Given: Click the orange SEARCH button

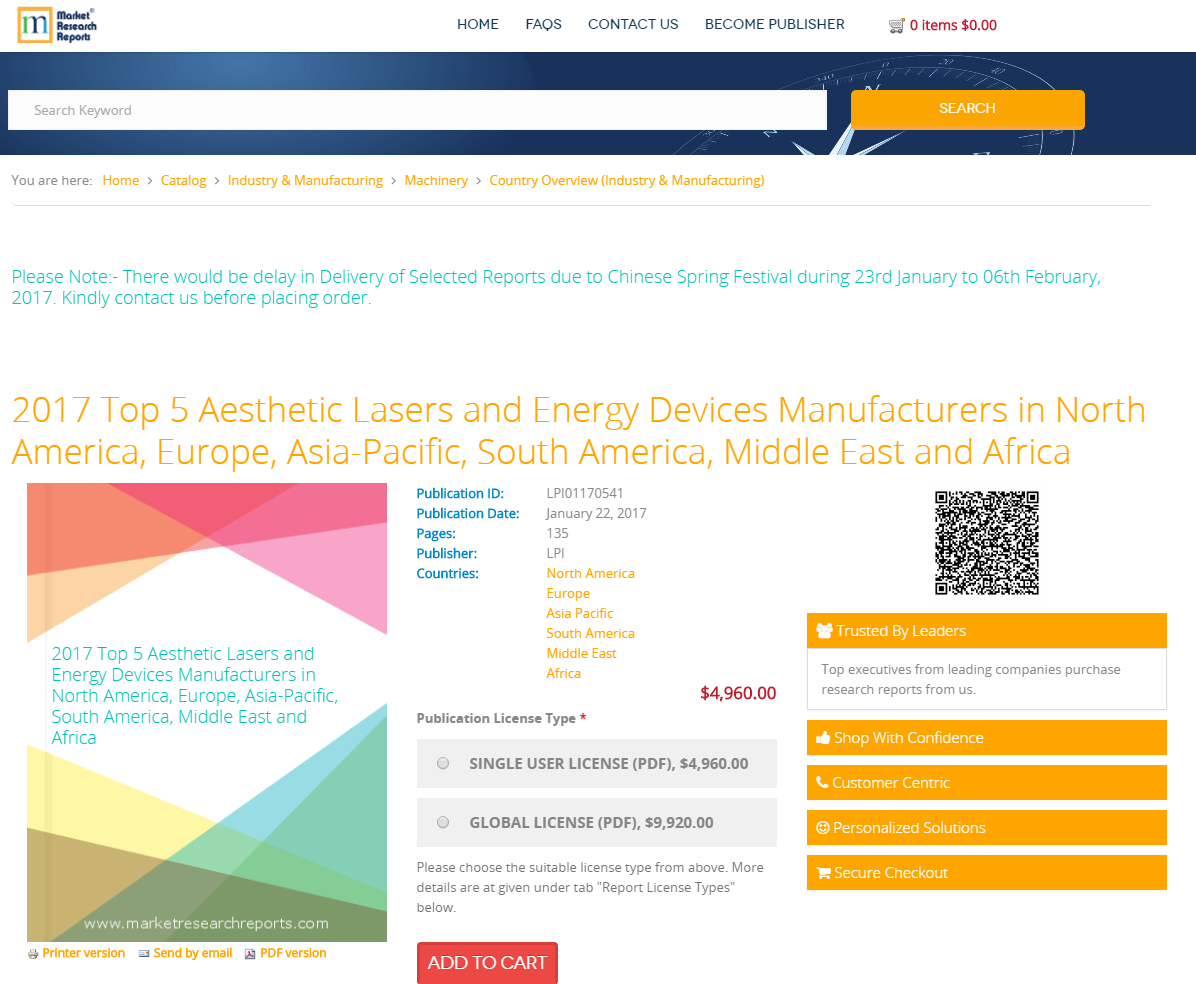Looking at the screenshot, I should click(x=967, y=109).
